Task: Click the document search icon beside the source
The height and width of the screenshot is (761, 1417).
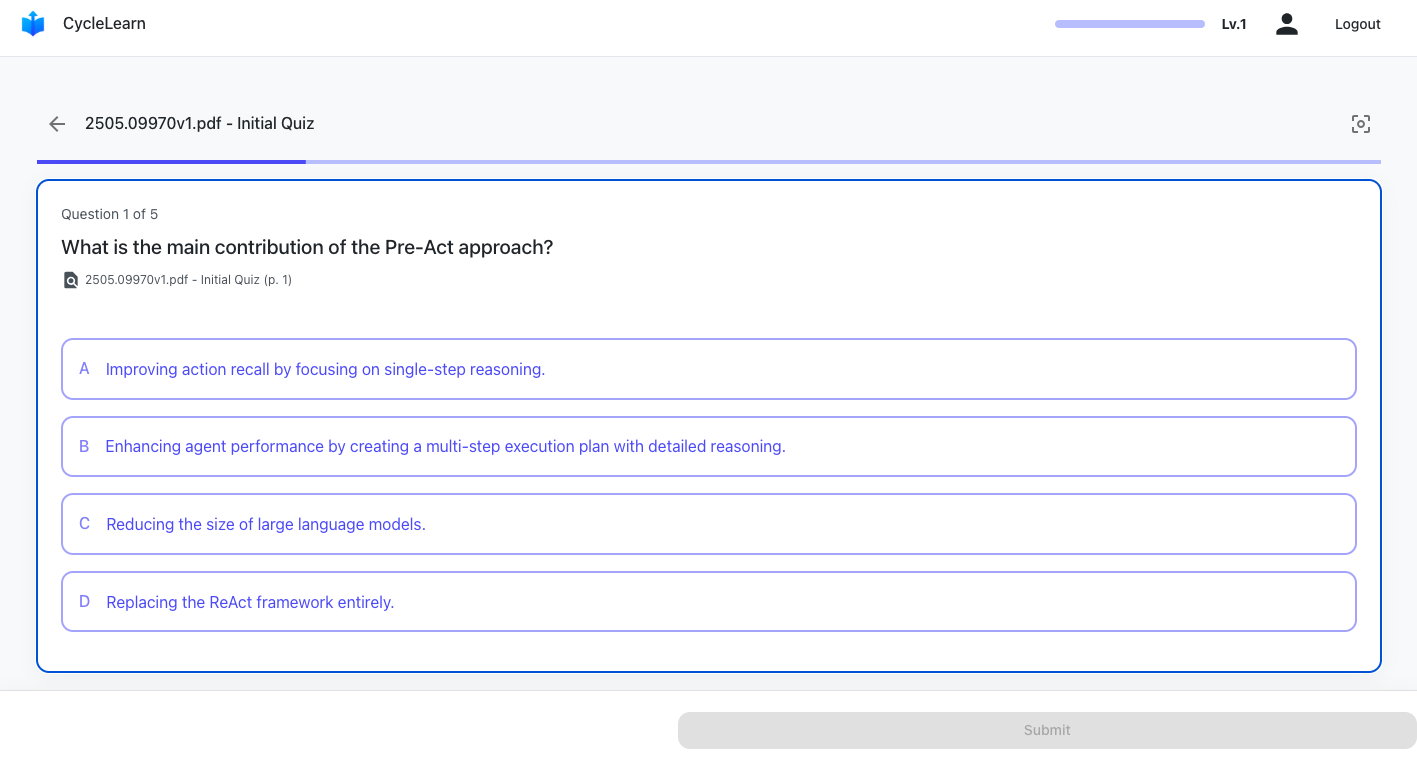Action: pyautogui.click(x=71, y=280)
